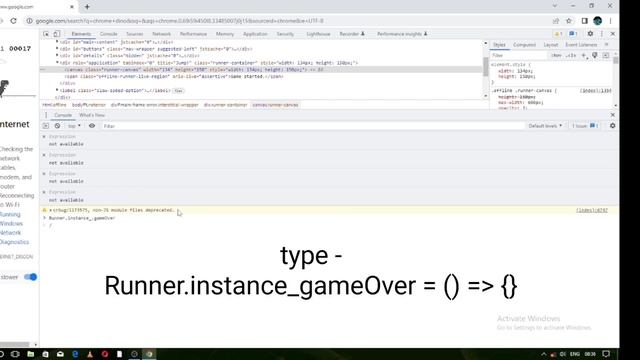Open the Default levels dropdown
The height and width of the screenshot is (360, 640).
pyautogui.click(x=545, y=126)
